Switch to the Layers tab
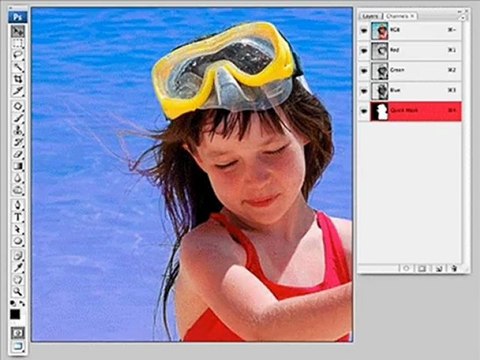 pyautogui.click(x=371, y=16)
